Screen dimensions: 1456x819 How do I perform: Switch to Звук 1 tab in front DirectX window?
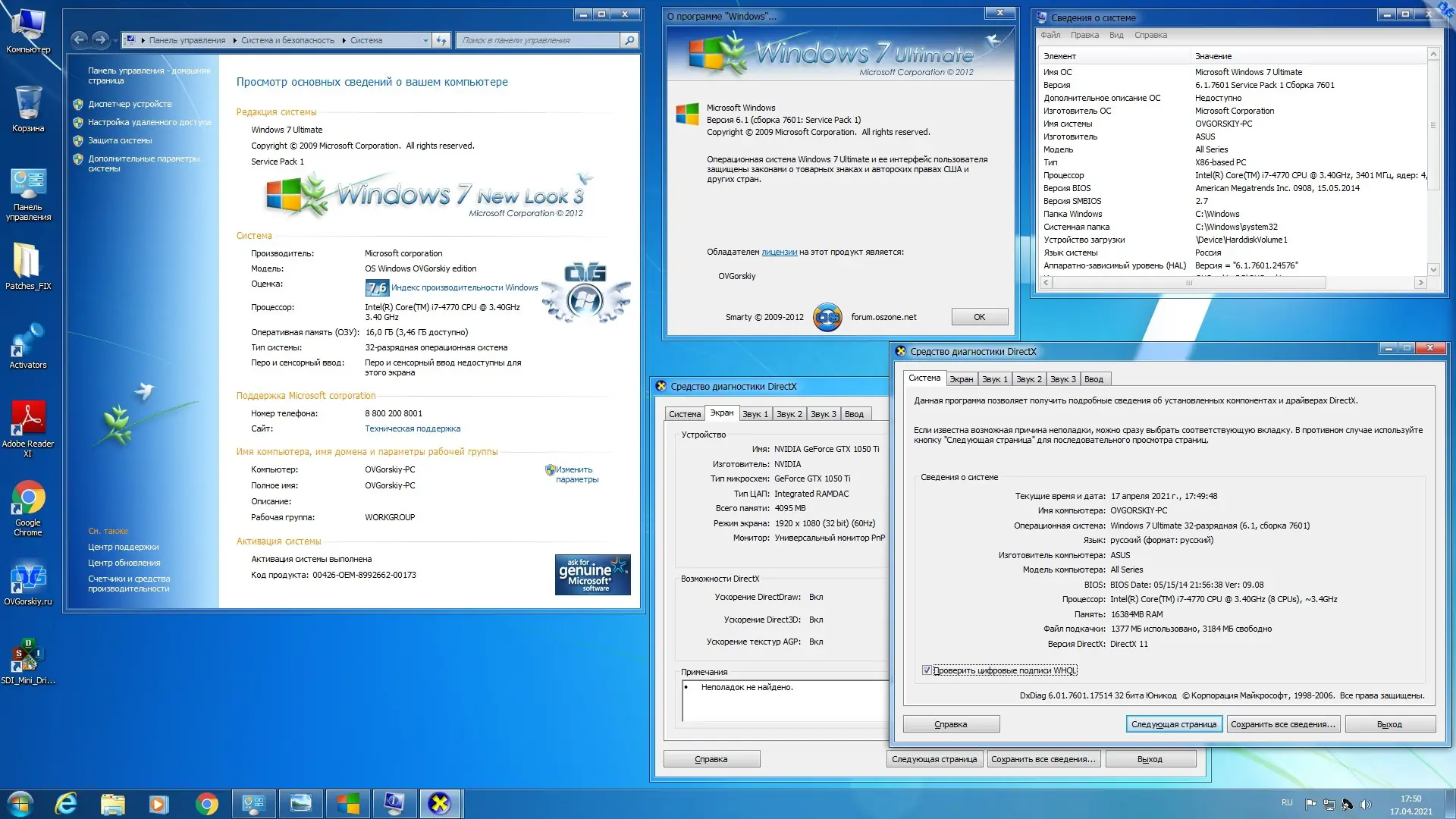point(994,379)
